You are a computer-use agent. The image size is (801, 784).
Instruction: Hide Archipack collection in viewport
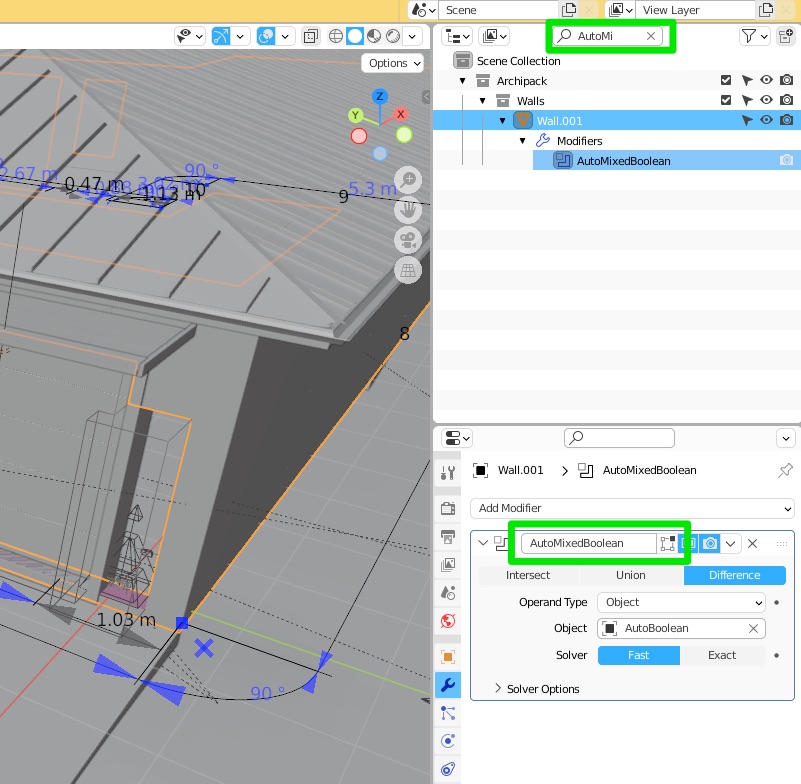[x=766, y=80]
